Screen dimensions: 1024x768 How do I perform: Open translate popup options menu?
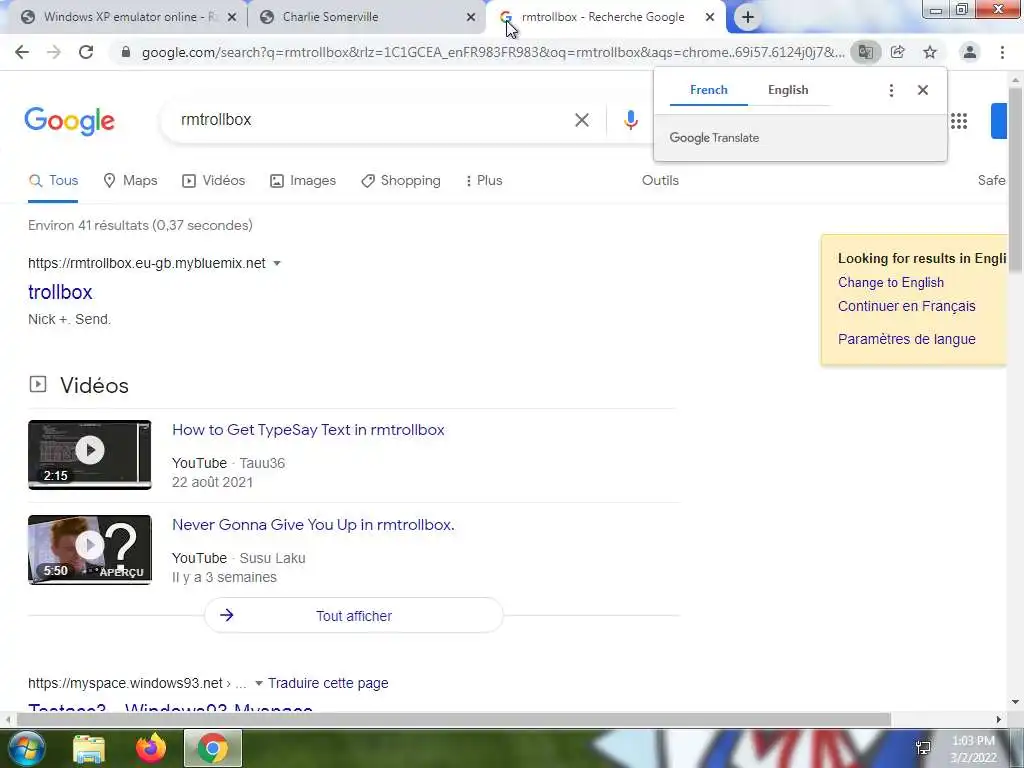(891, 90)
